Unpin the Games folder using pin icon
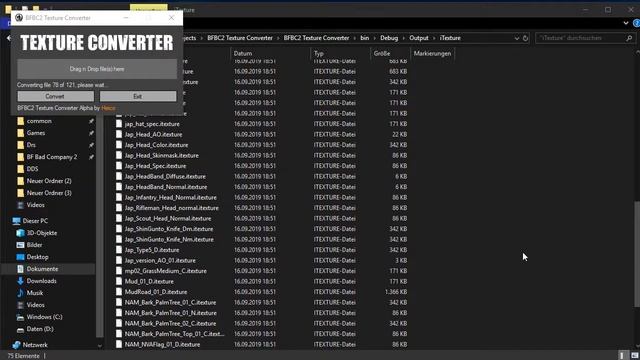 [x=91, y=133]
